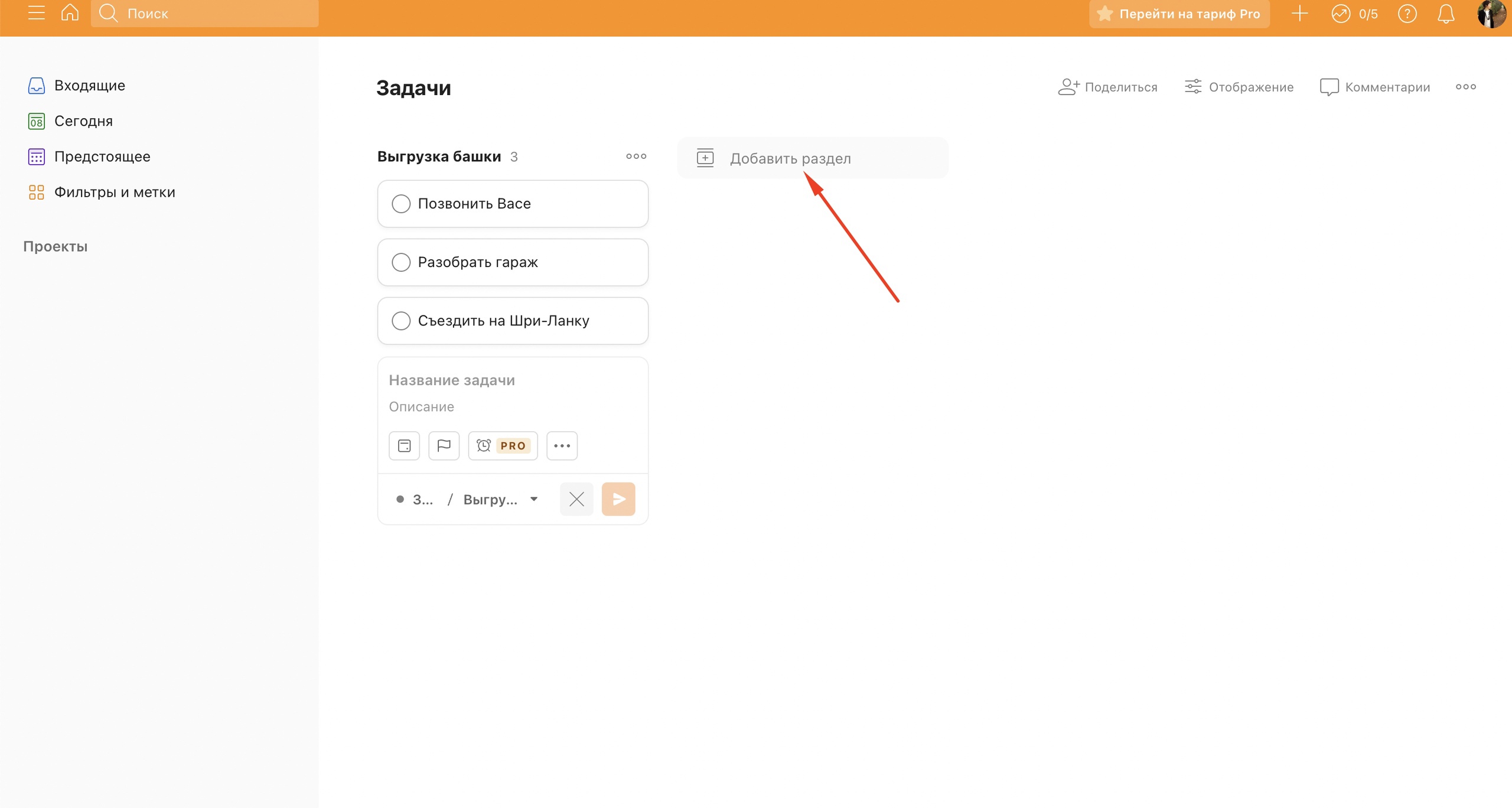
Task: Open the task text Съездить на Шри-Ланку
Action: coord(504,321)
